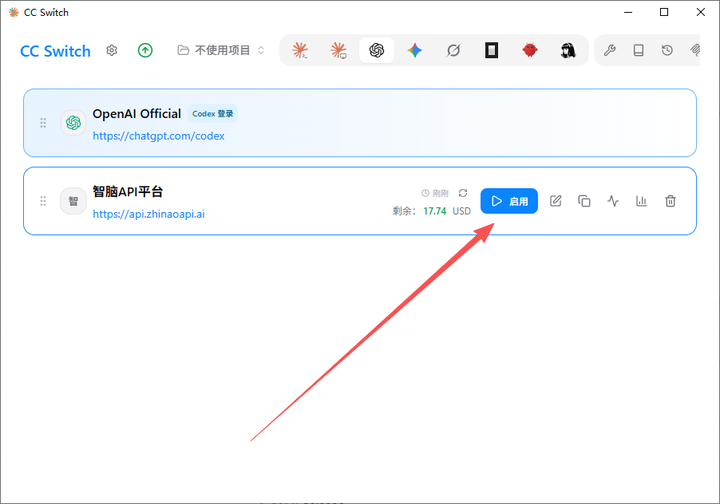The width and height of the screenshot is (720, 504).
Task: Run speed test on 智脑API平台
Action: click(x=613, y=201)
